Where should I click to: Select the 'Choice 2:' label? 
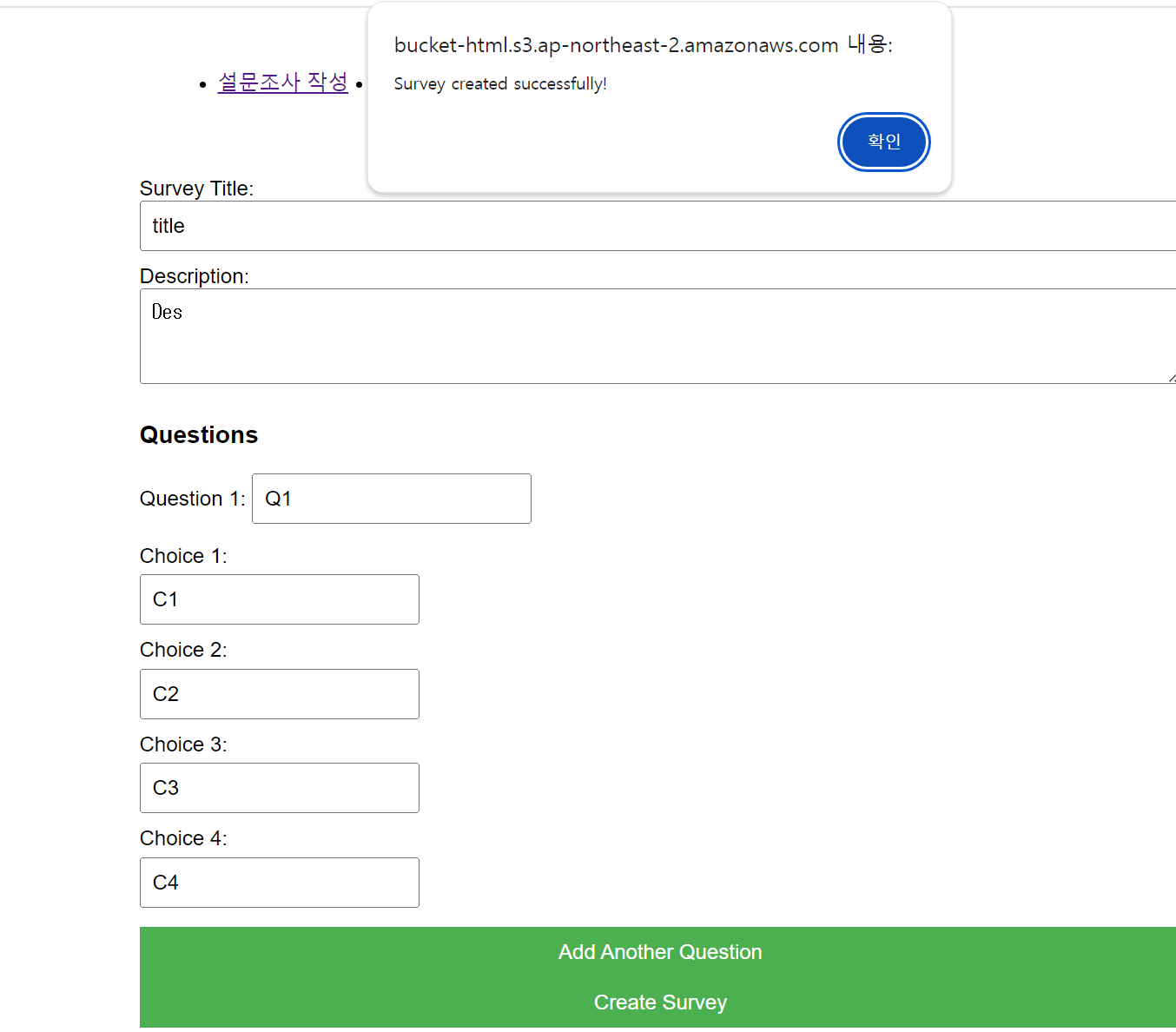coord(183,650)
